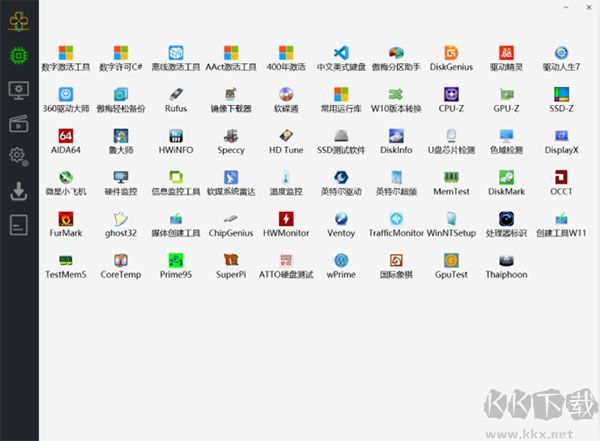This screenshot has height=441, width=600.
Task: Launch OCCT stress test
Action: tap(561, 183)
